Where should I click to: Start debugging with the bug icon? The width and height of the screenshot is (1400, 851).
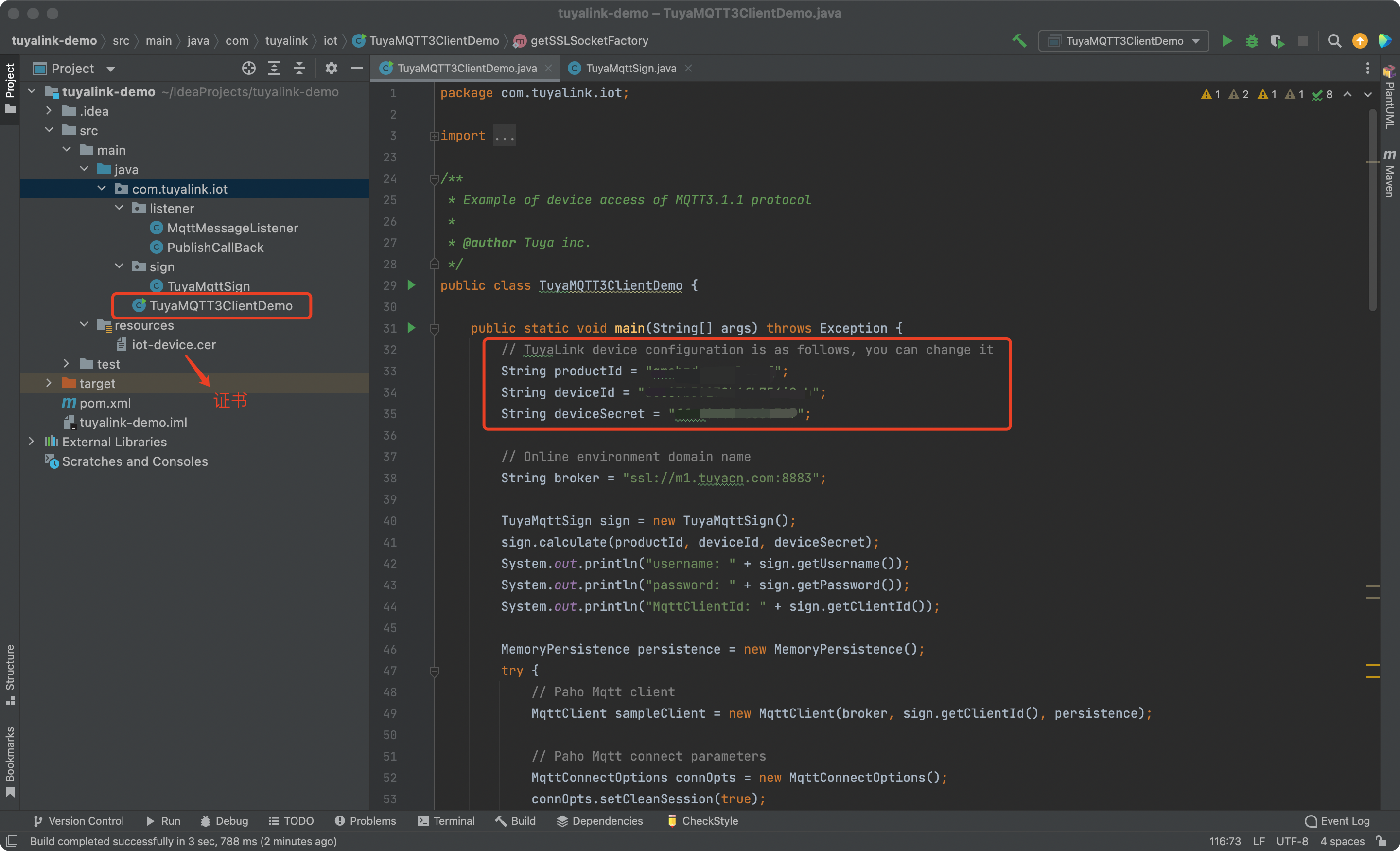click(1252, 41)
